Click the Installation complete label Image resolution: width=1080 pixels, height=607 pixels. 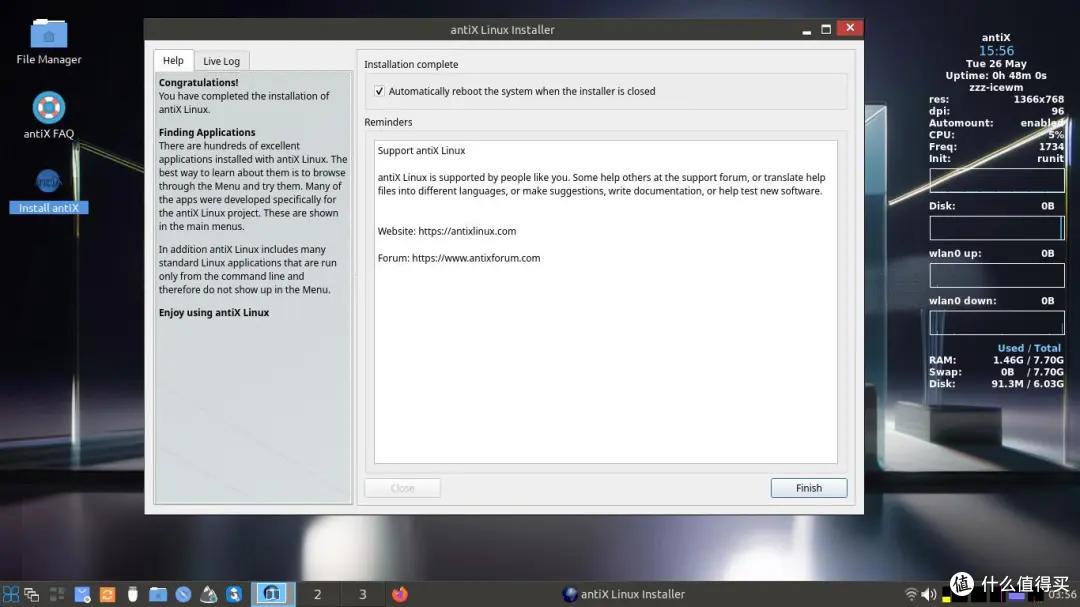411,65
